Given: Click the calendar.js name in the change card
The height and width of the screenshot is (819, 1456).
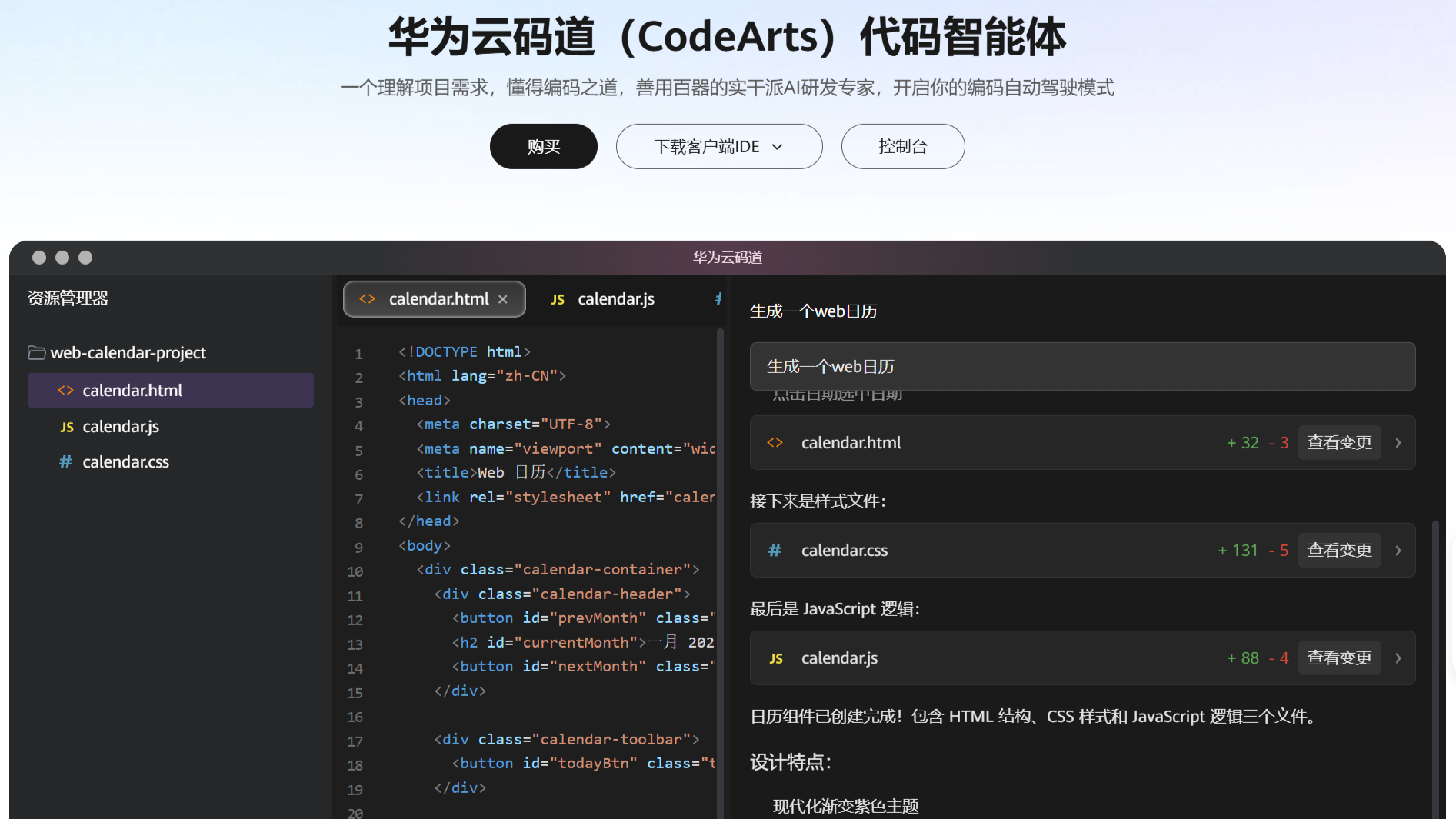Looking at the screenshot, I should (839, 658).
